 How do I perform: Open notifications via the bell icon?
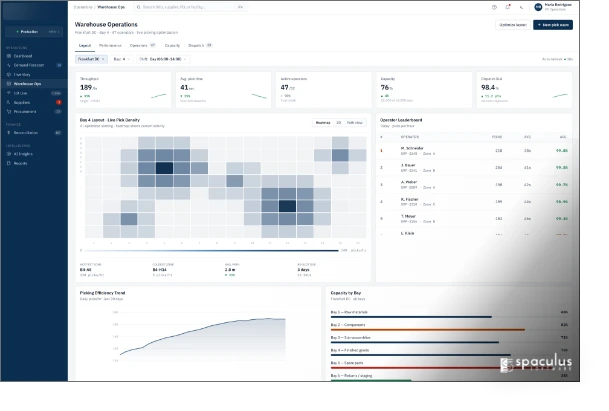[x=508, y=7]
